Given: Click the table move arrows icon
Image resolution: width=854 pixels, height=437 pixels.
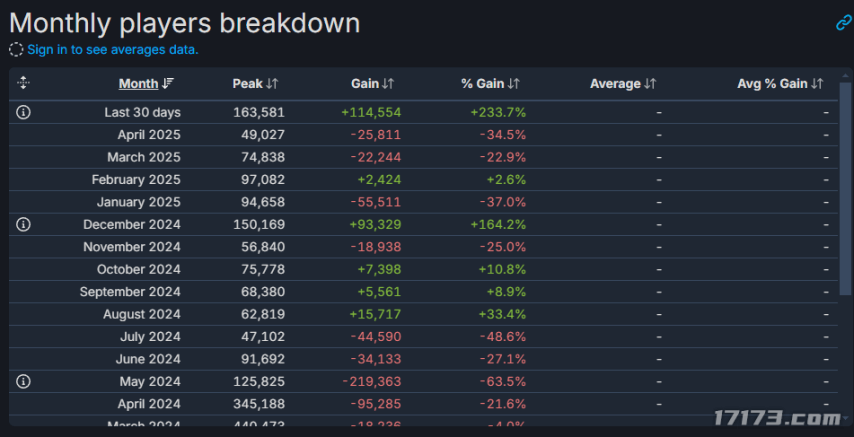Looking at the screenshot, I should click(23, 83).
